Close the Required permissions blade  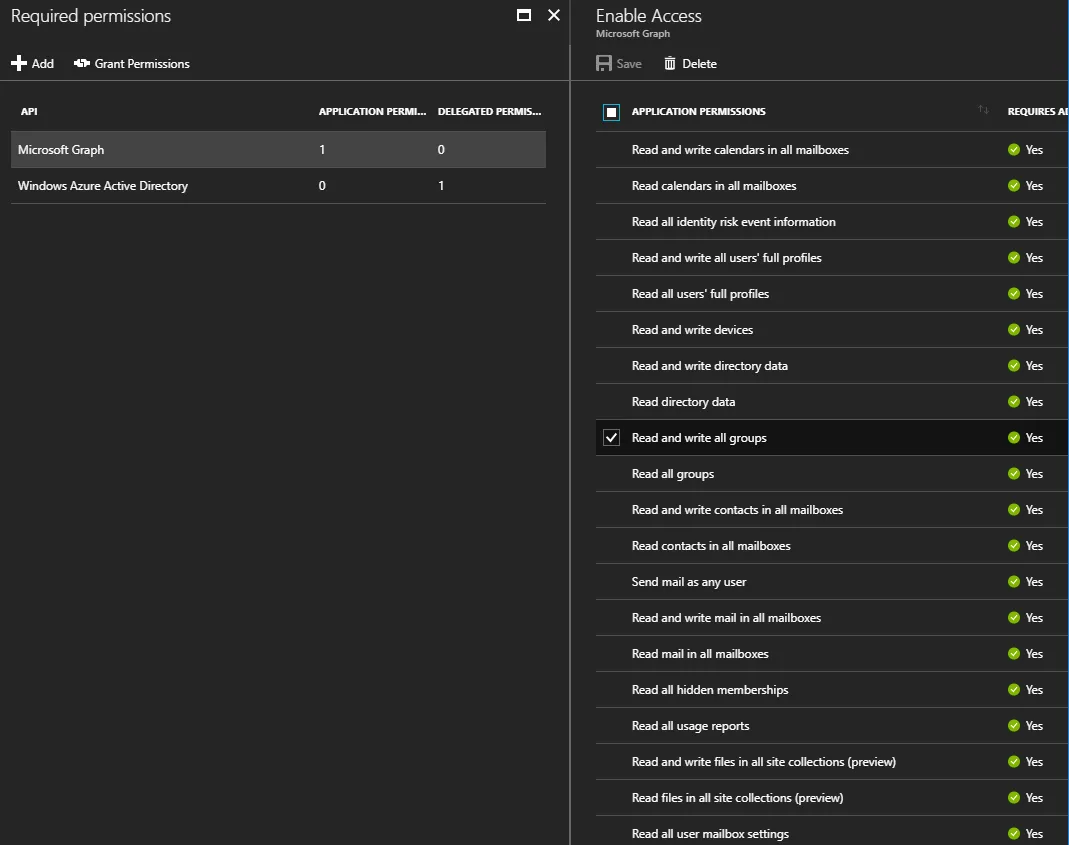point(554,16)
